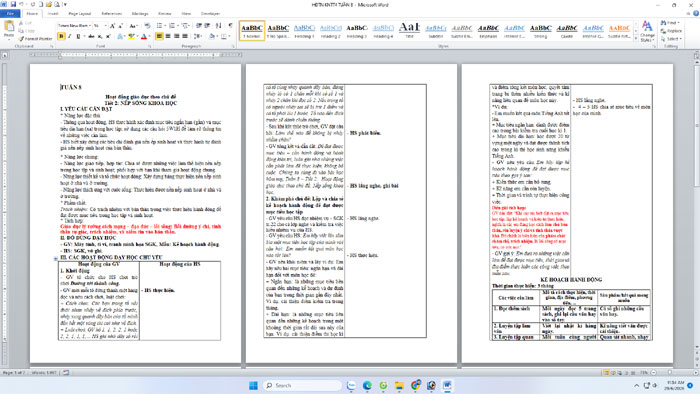The image size is (700, 394).
Task: Click the Format Painter tool
Action: tap(36, 39)
